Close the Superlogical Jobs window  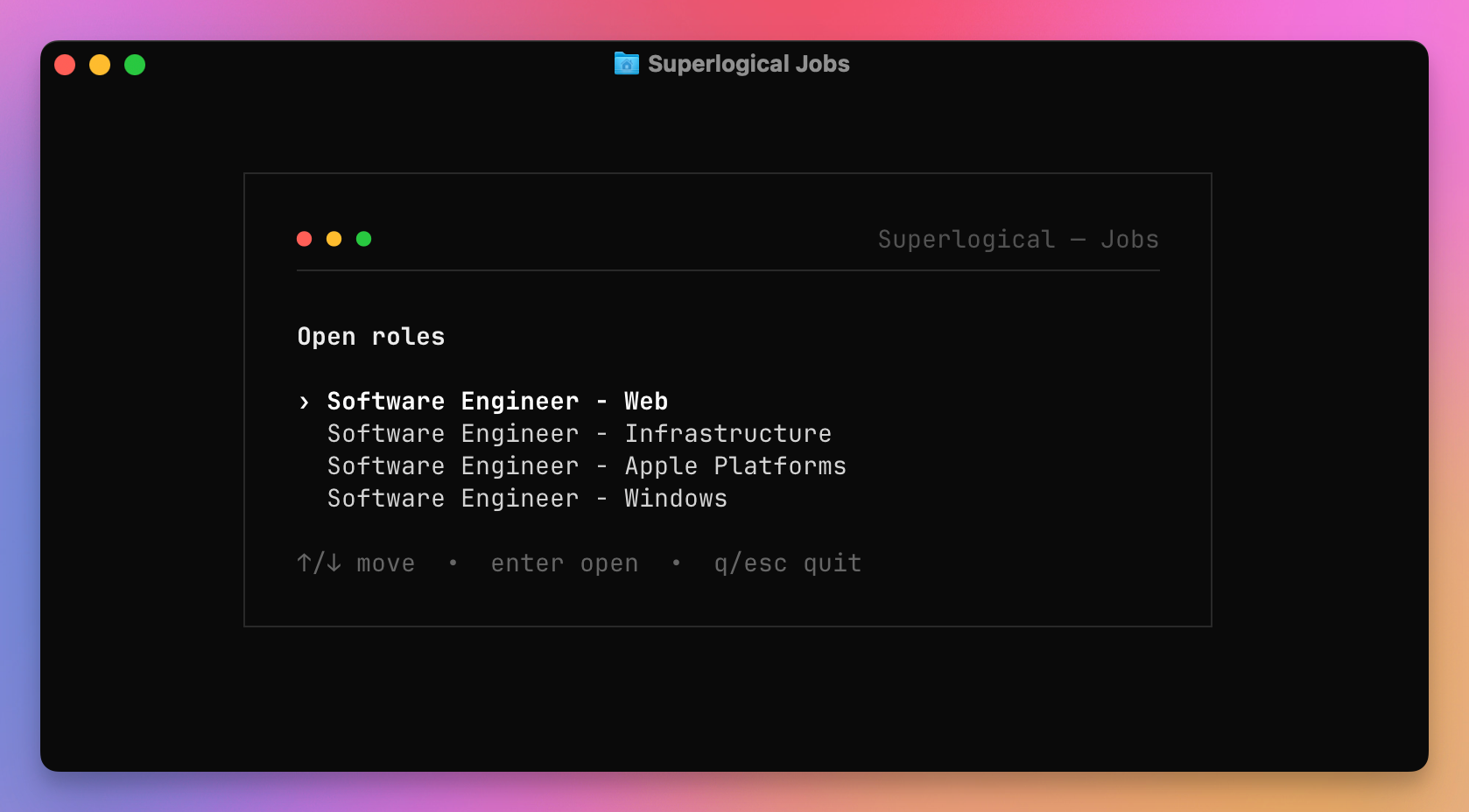point(65,65)
